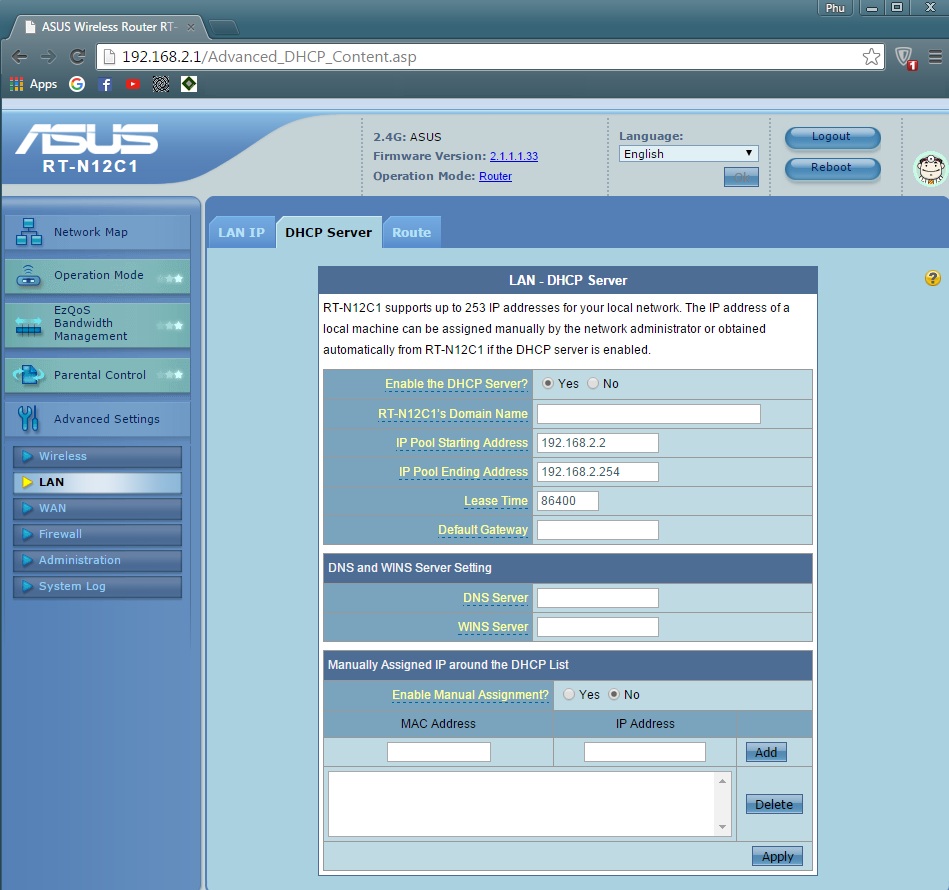This screenshot has height=890, width=949.
Task: Click the Add button
Action: [766, 752]
